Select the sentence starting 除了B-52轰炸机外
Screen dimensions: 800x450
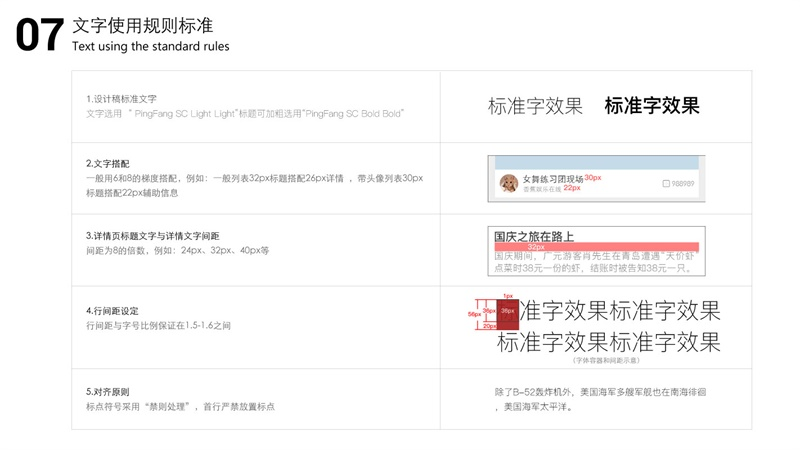point(601,392)
